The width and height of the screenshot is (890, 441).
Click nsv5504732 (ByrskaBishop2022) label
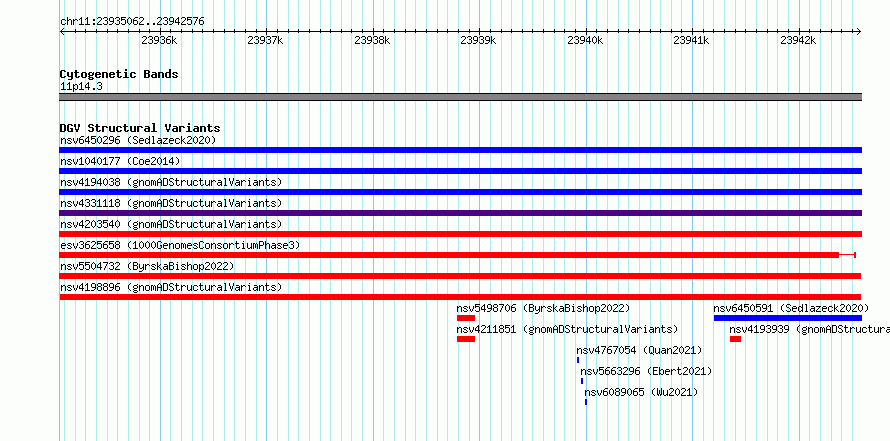tap(147, 266)
